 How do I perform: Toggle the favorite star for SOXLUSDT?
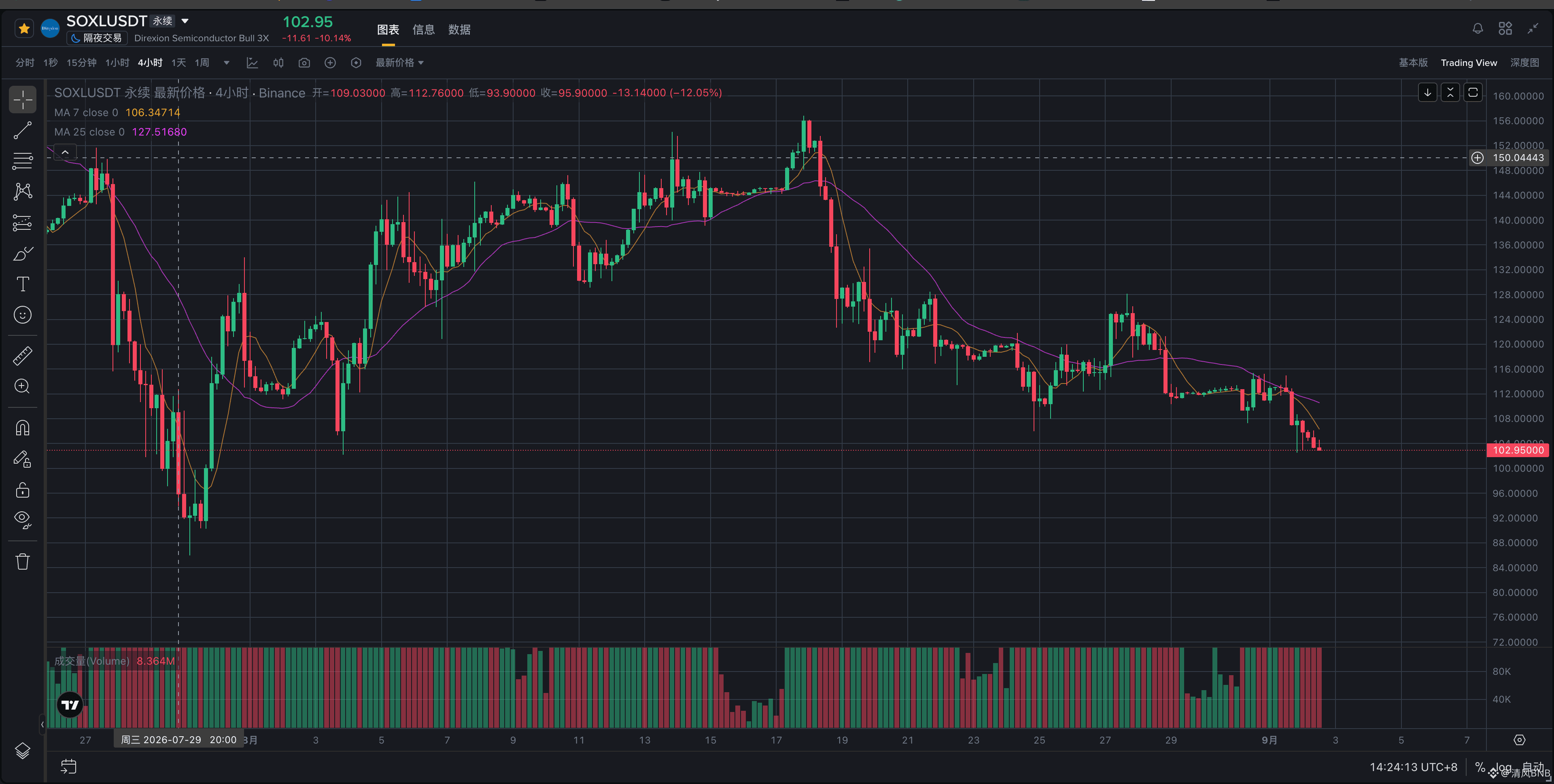24,28
